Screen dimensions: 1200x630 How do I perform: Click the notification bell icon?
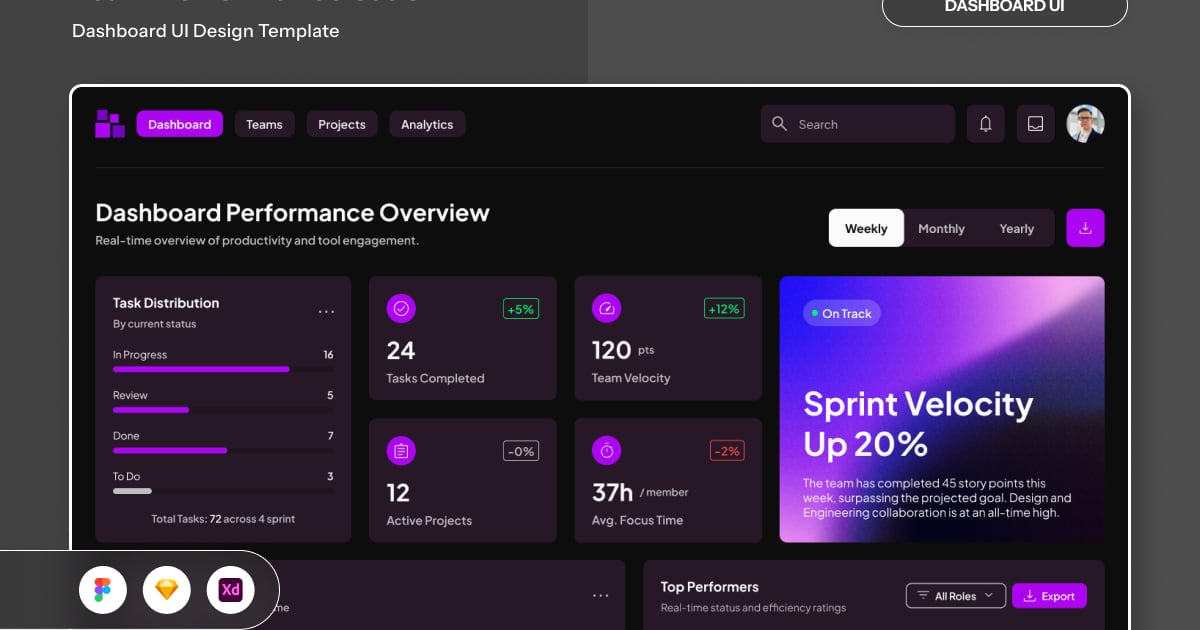point(985,124)
